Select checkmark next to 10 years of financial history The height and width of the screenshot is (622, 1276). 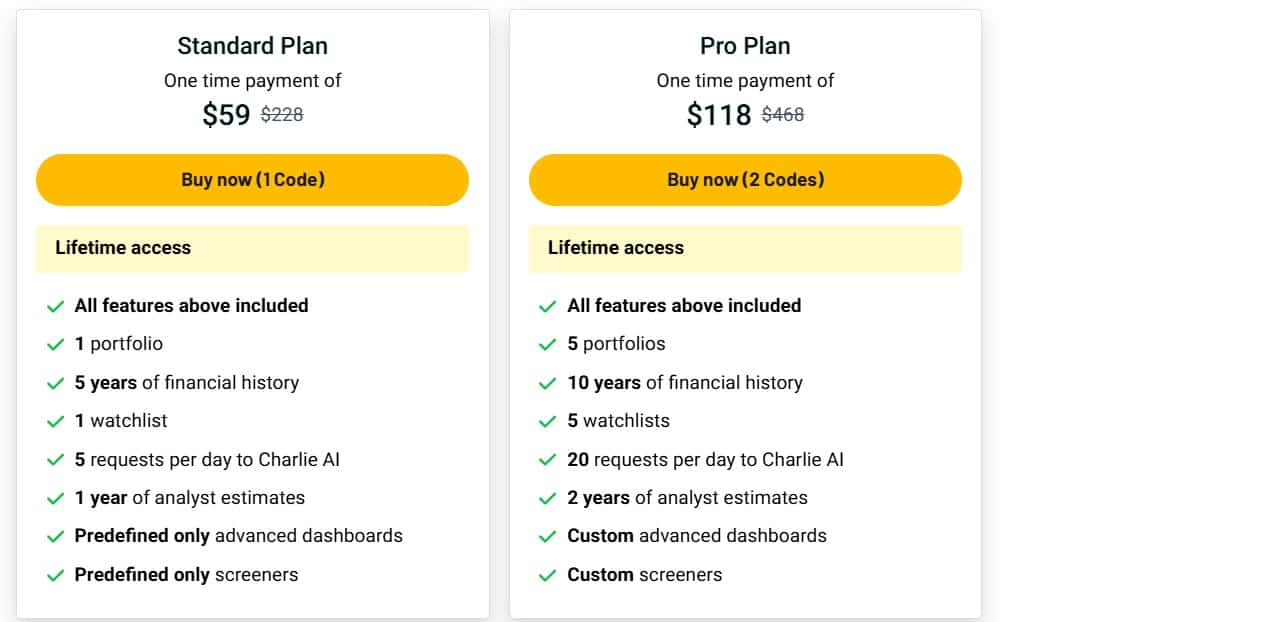tap(548, 383)
